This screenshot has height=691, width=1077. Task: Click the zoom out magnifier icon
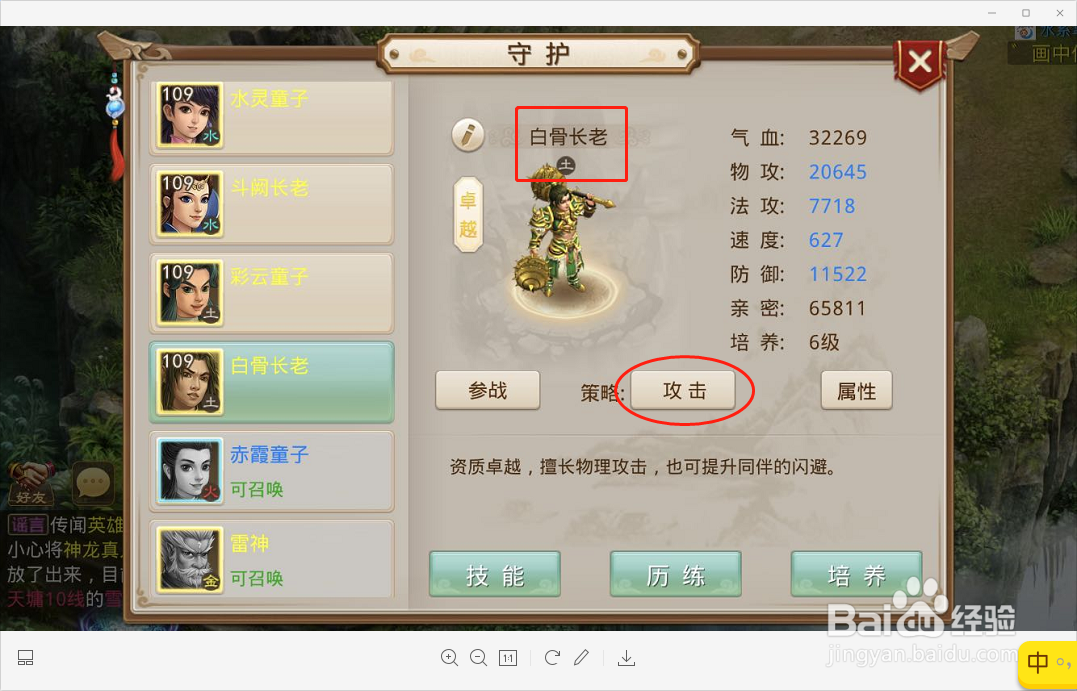coord(478,658)
